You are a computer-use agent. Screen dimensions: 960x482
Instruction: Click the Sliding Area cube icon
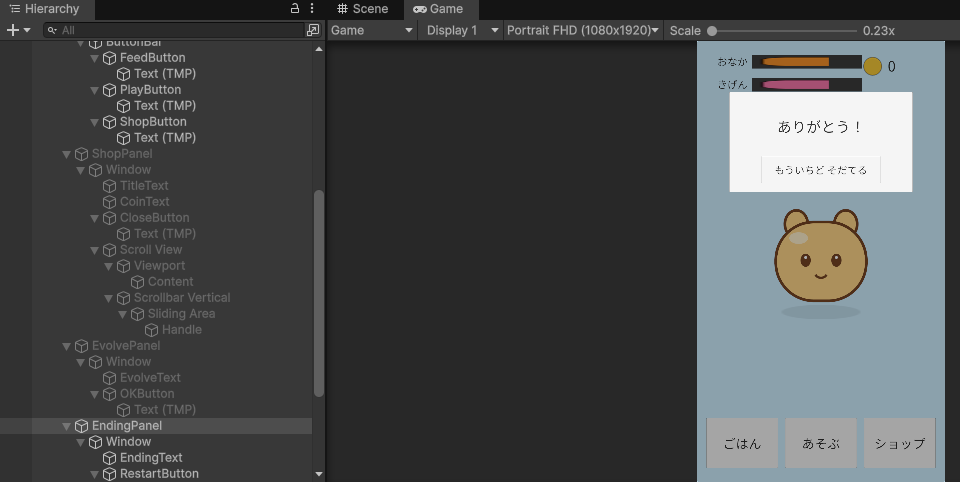coord(137,314)
